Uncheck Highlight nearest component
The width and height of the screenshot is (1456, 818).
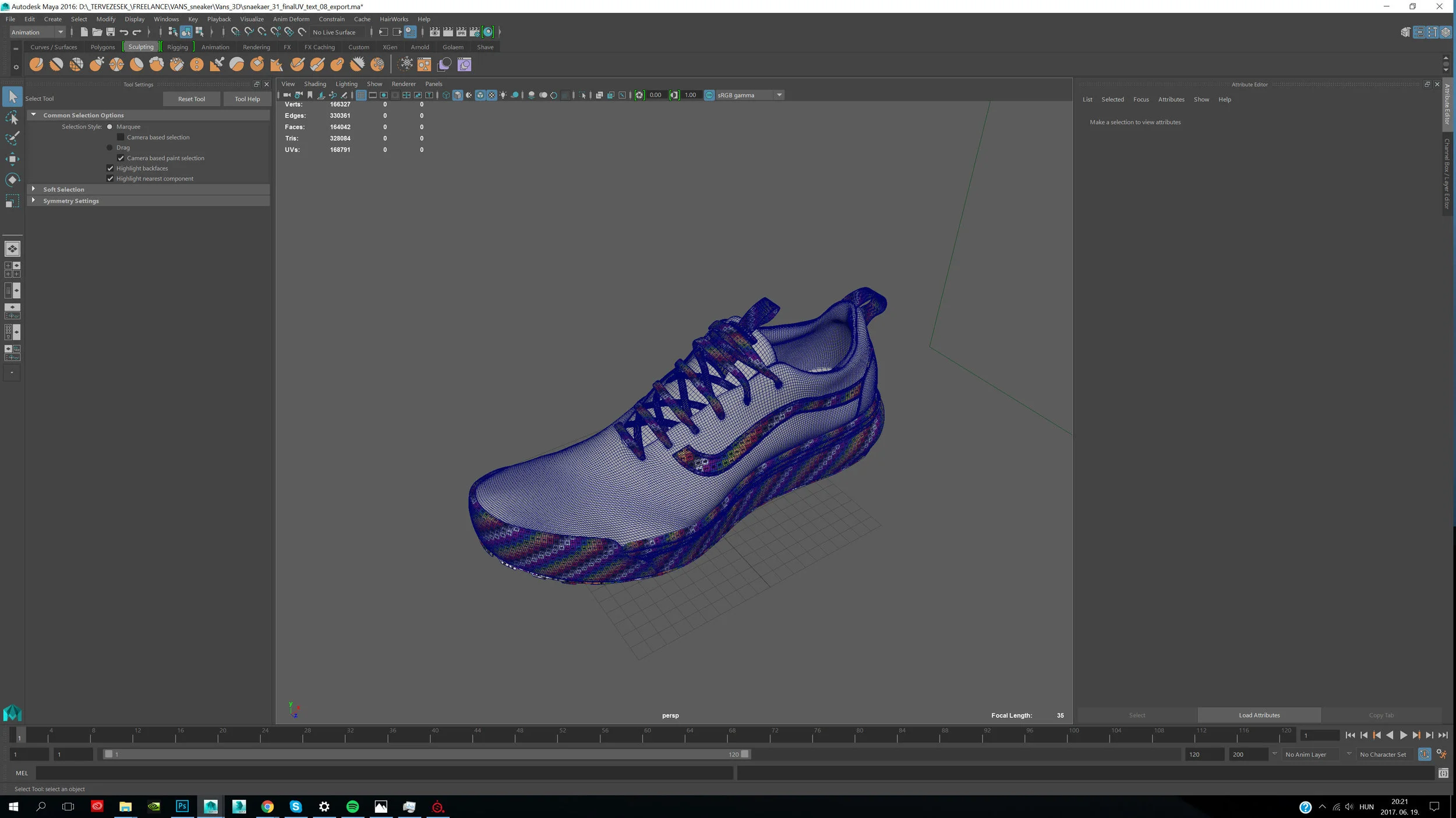tap(110, 179)
